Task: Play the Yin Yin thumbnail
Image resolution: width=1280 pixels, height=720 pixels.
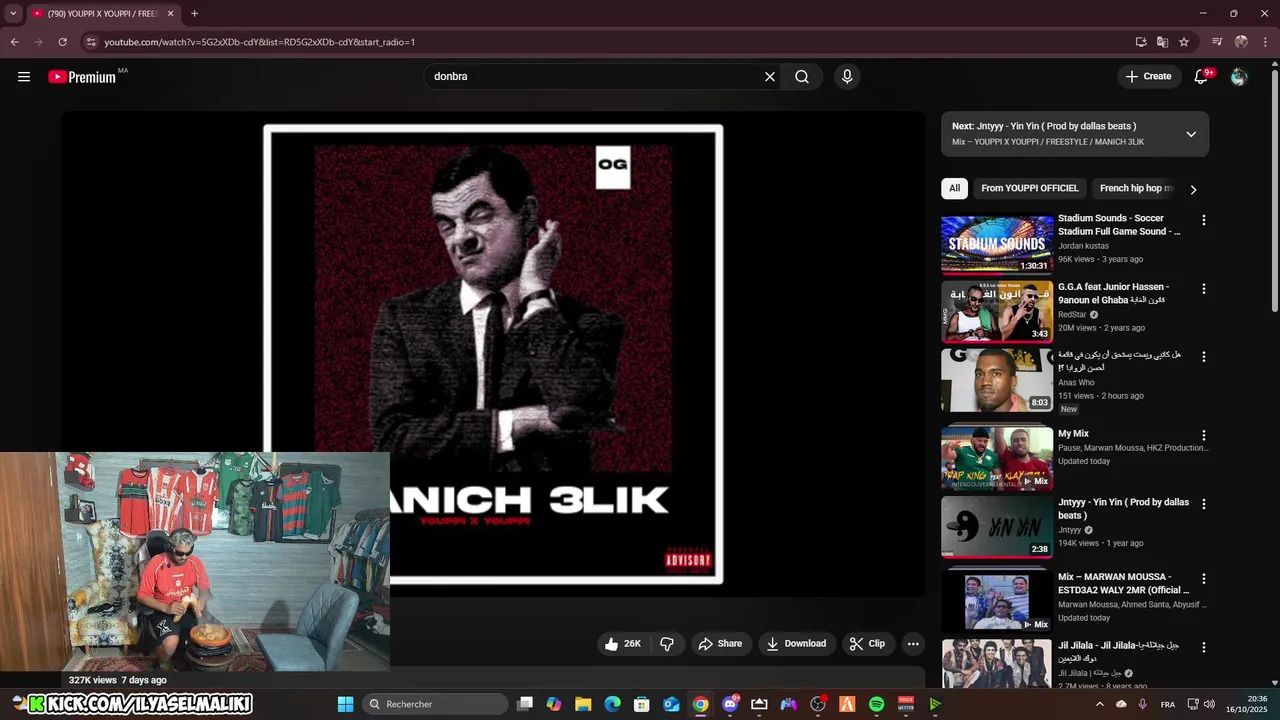Action: click(997, 527)
